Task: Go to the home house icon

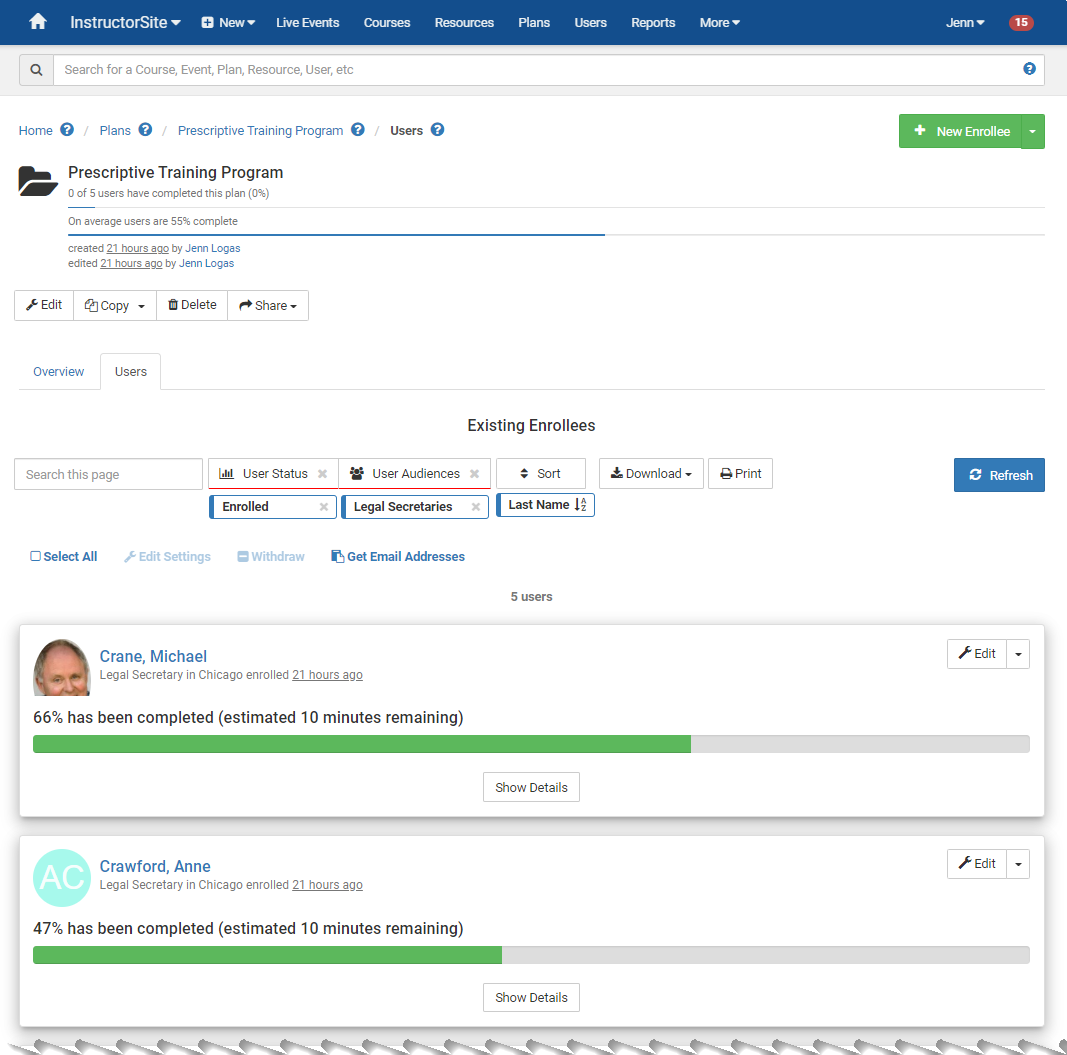Action: coord(38,22)
